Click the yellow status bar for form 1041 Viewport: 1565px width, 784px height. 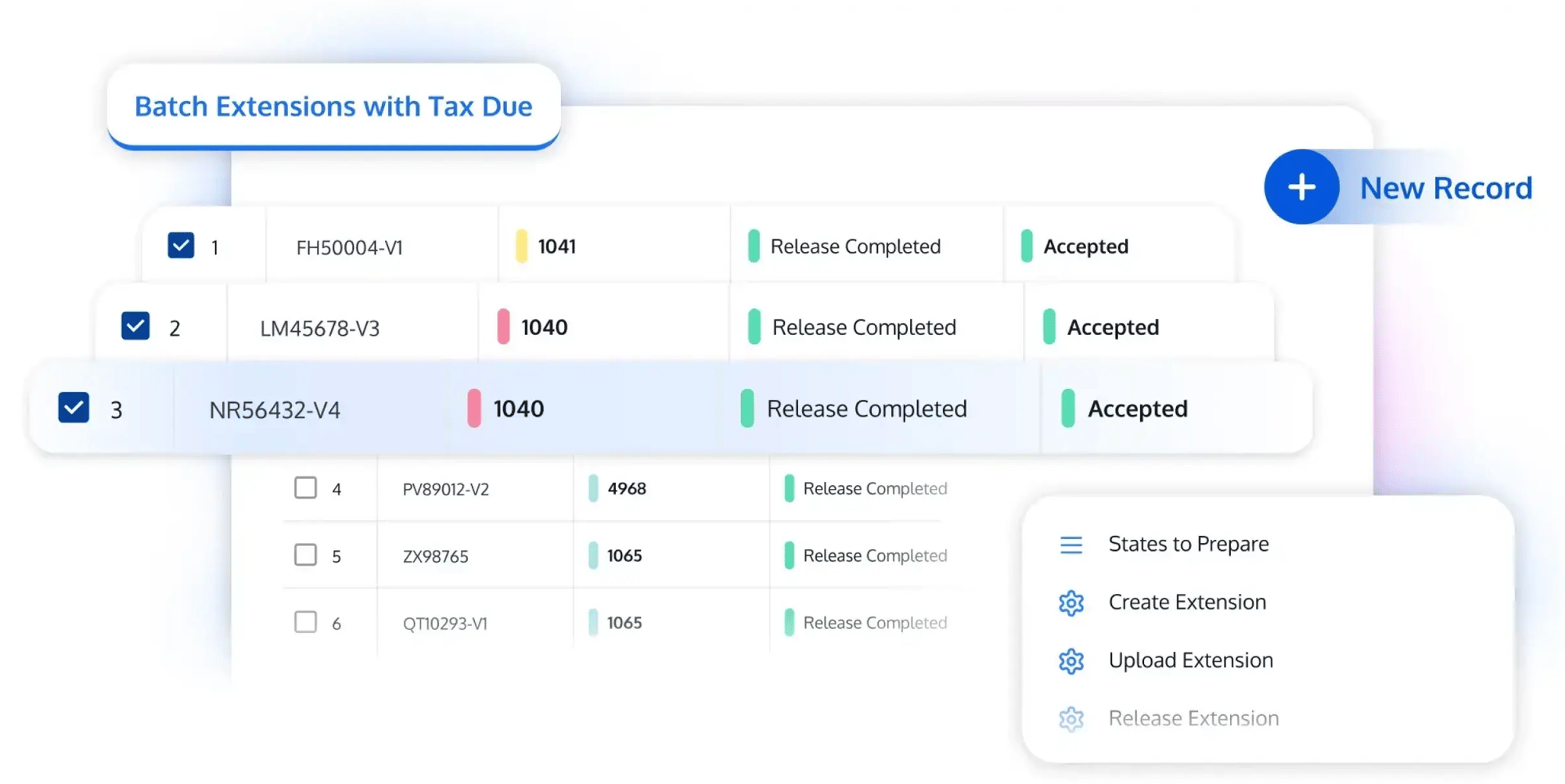click(521, 246)
